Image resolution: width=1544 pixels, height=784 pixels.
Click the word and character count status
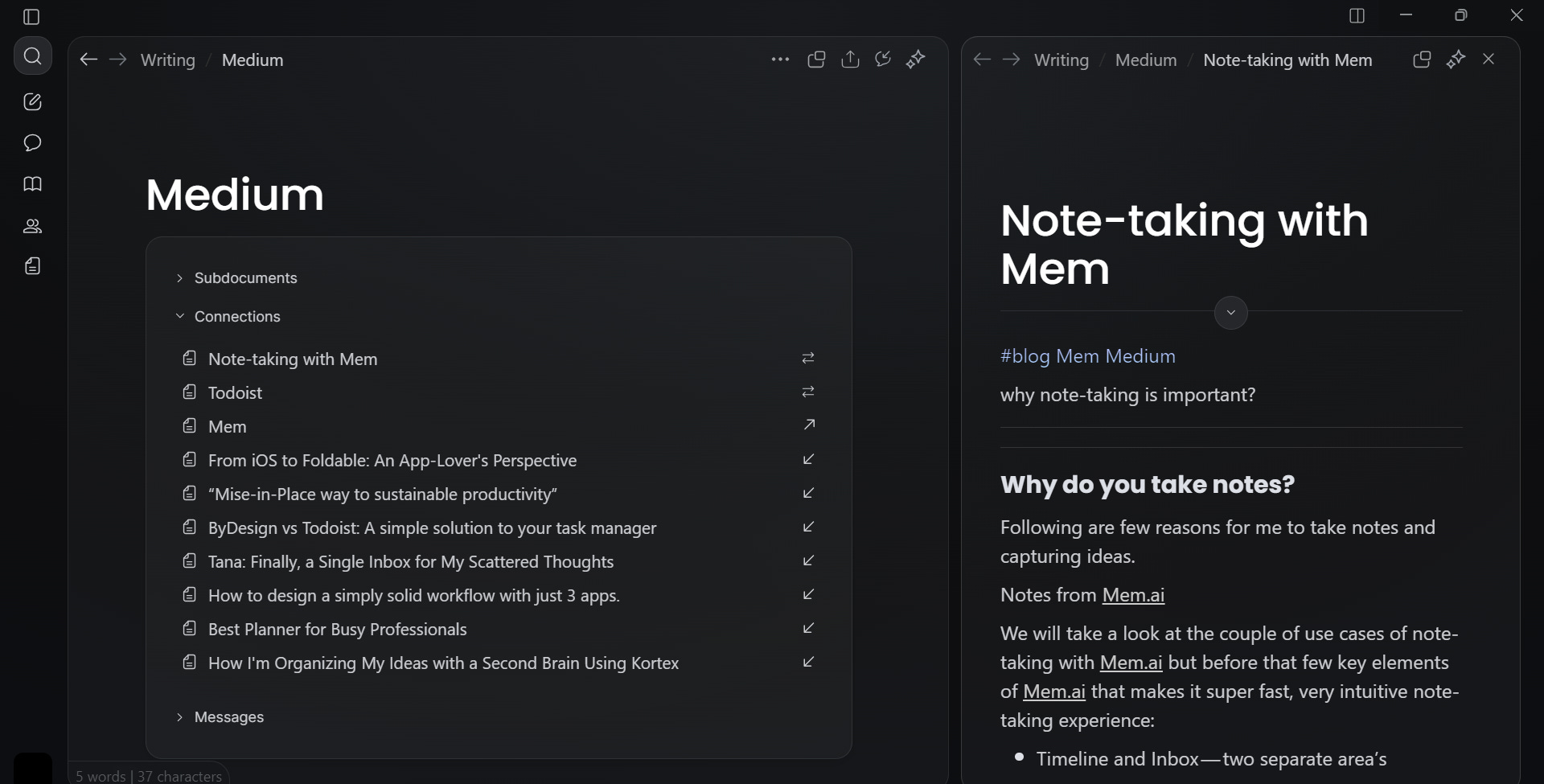pos(149,775)
